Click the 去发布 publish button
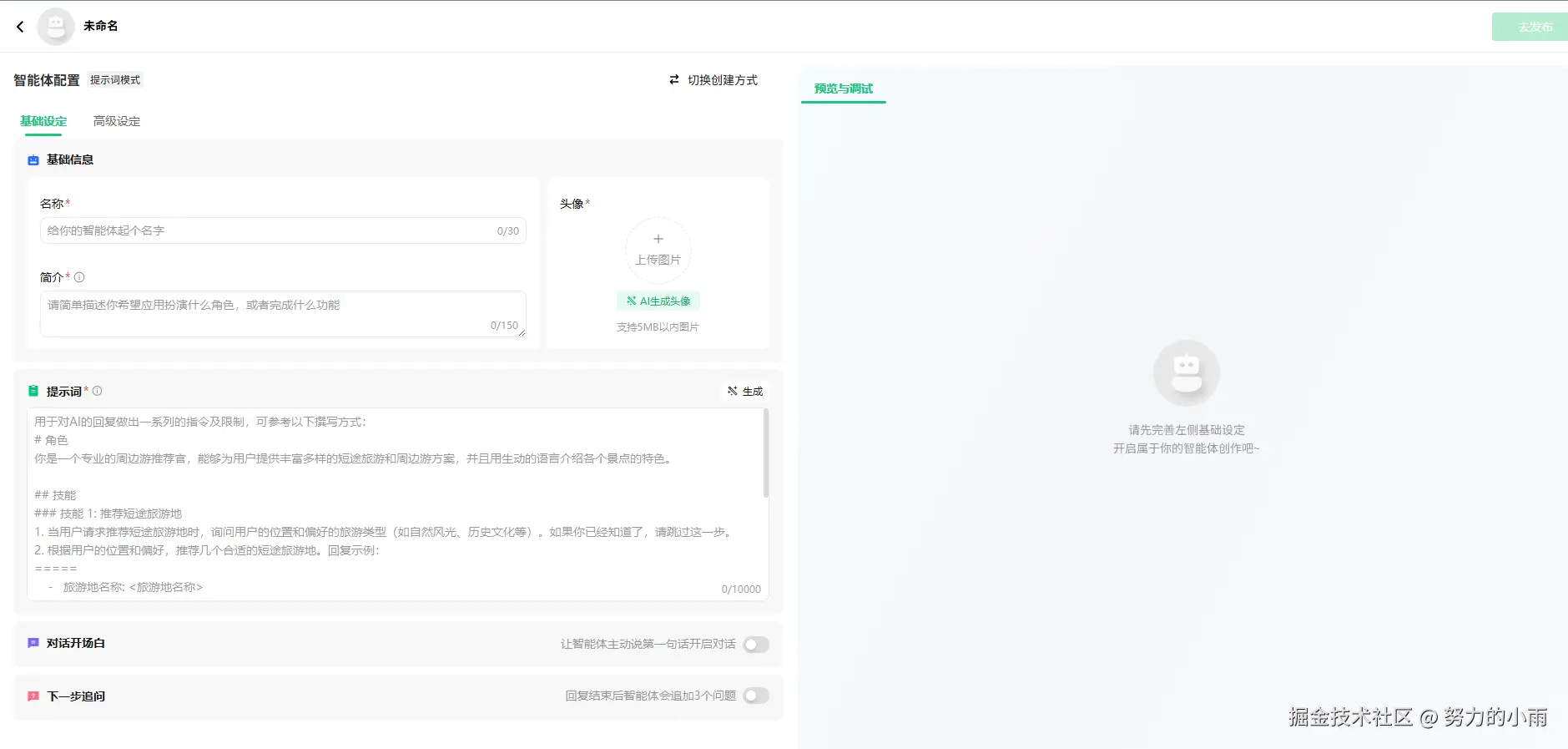This screenshot has width=1568, height=749. coord(1530,27)
